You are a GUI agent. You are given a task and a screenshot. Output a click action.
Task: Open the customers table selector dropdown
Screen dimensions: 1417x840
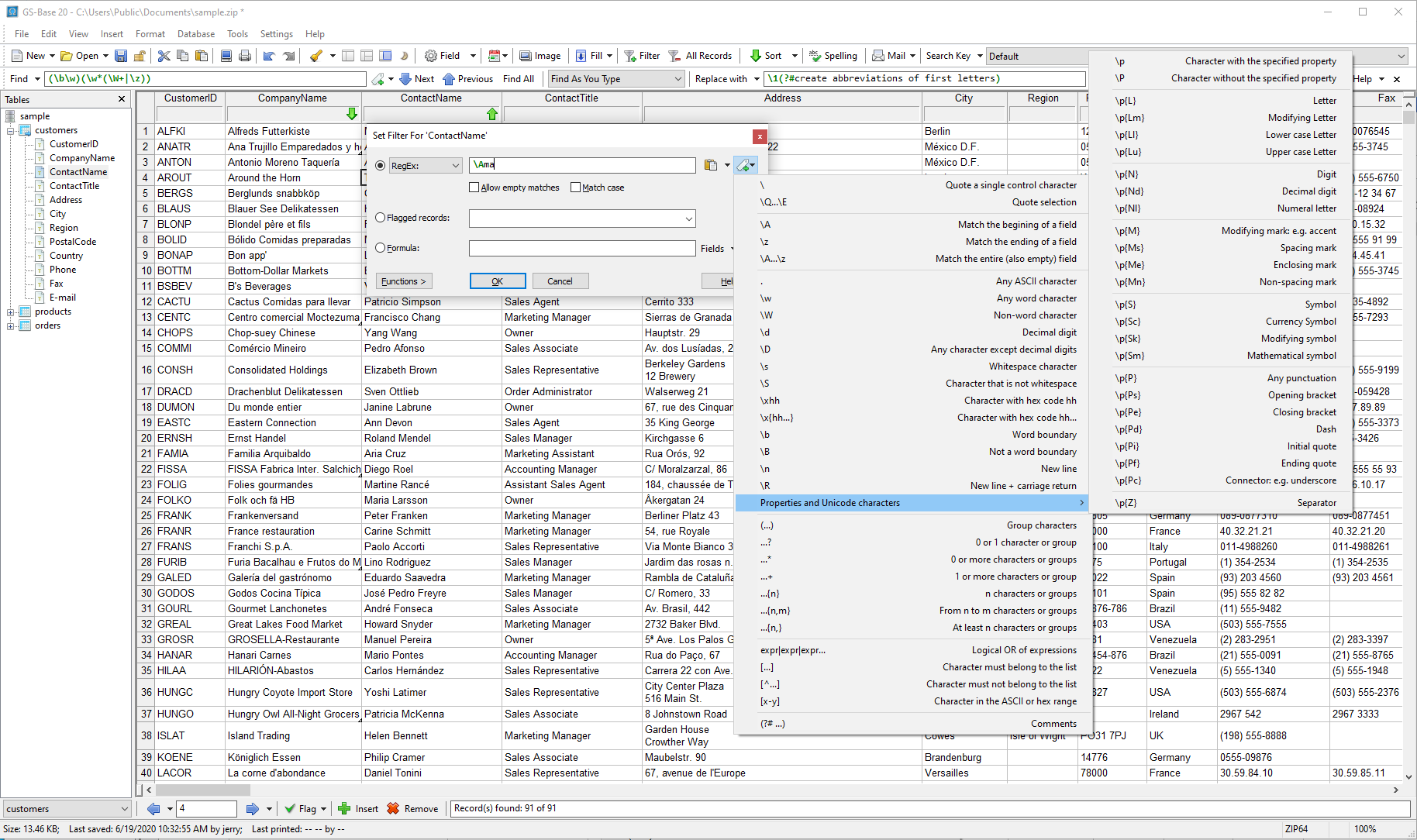[67, 808]
